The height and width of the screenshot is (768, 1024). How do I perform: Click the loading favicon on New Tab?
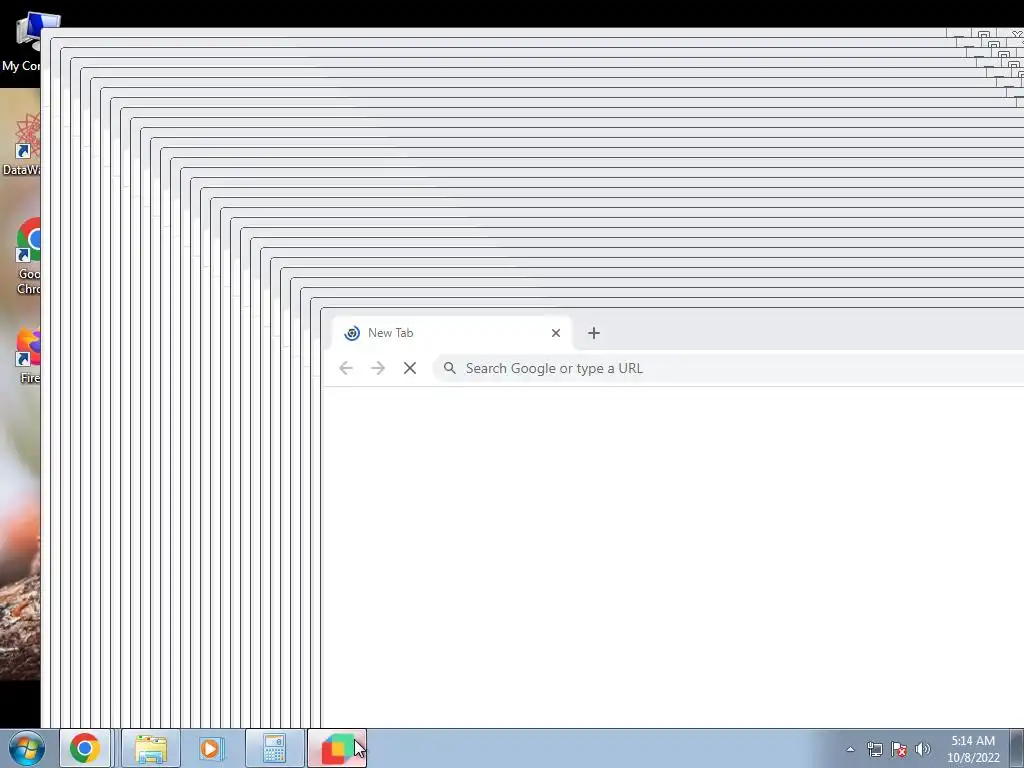point(352,333)
